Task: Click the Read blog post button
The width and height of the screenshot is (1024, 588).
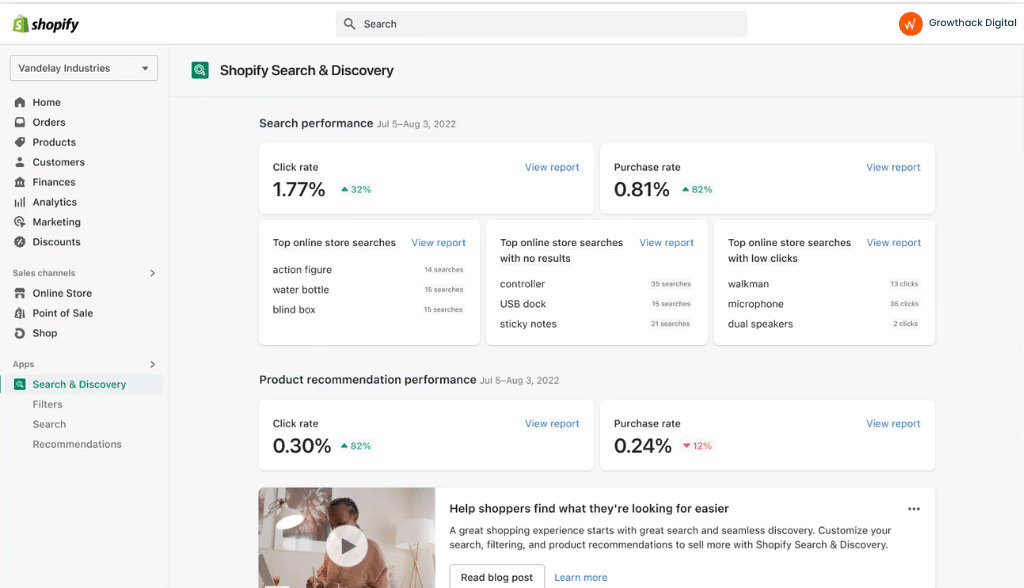Action: pyautogui.click(x=497, y=577)
